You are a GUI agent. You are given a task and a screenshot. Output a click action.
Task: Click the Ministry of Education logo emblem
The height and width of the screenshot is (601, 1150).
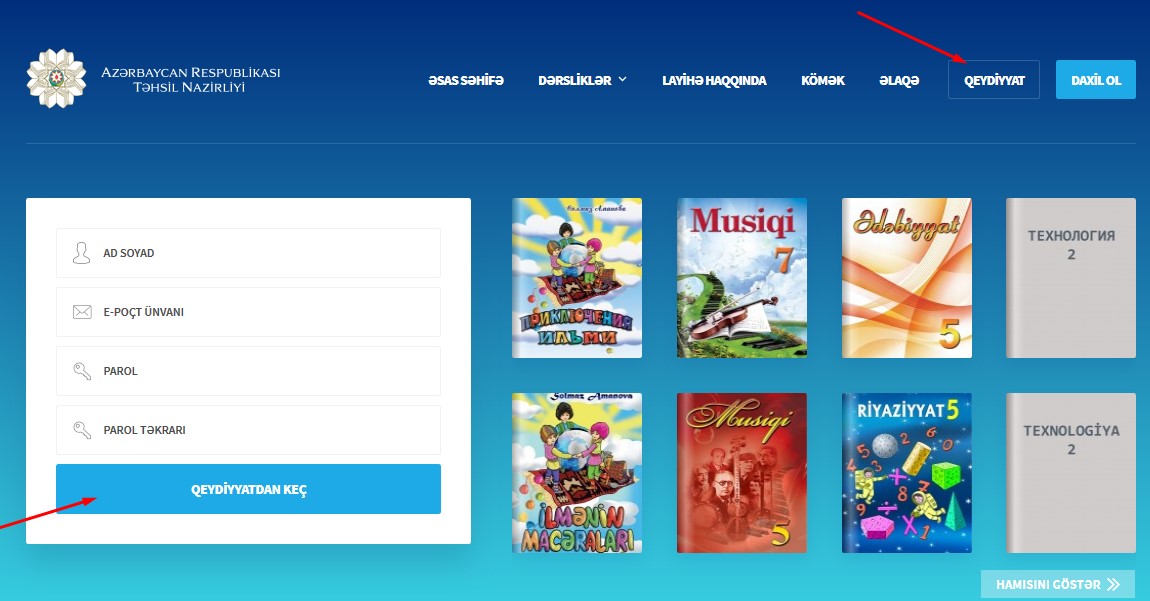point(57,78)
